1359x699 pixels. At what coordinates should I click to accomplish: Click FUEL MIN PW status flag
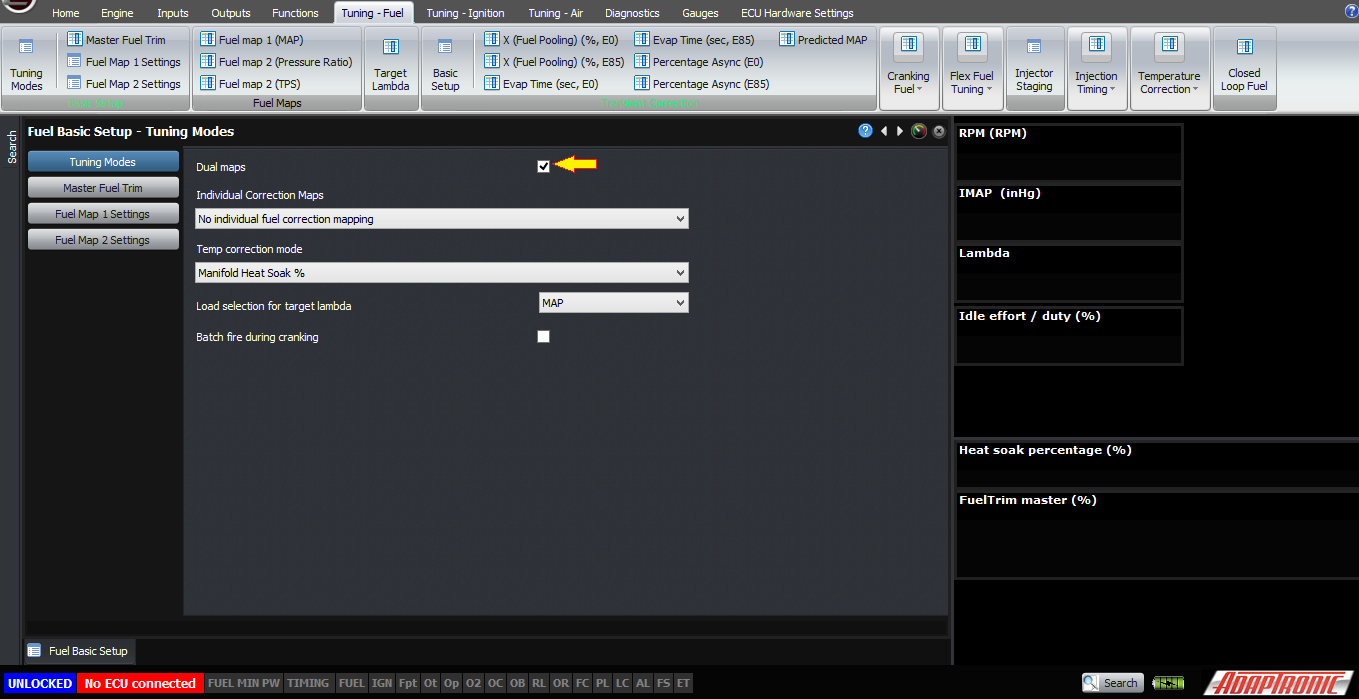[x=244, y=683]
